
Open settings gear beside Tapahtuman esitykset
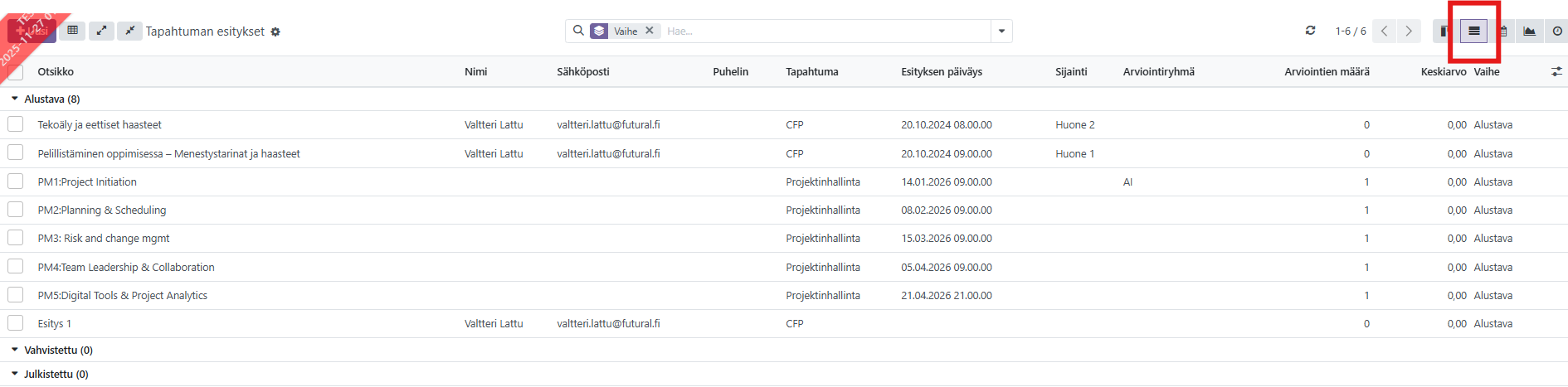pos(275,32)
